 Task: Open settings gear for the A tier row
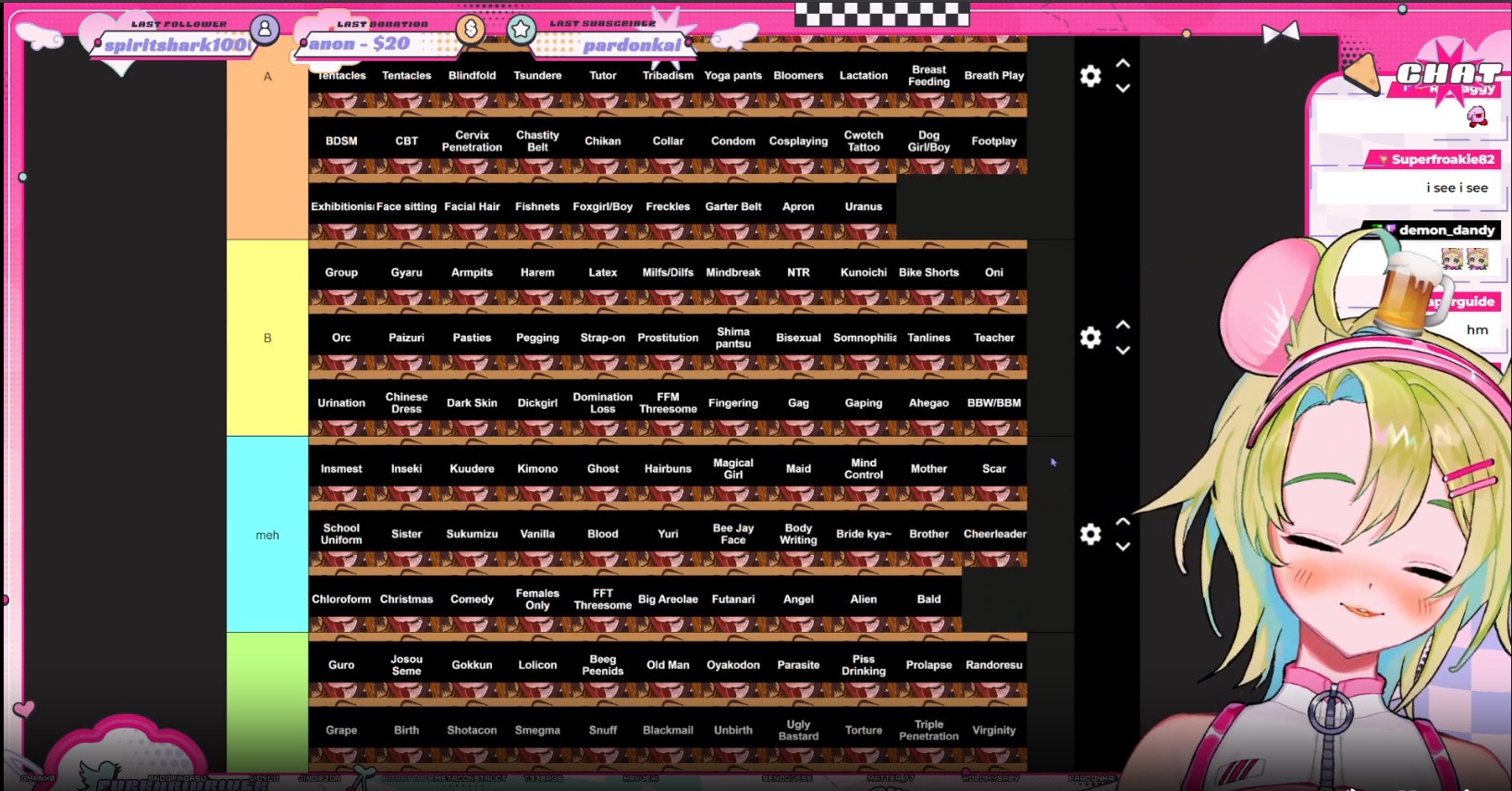tap(1091, 76)
